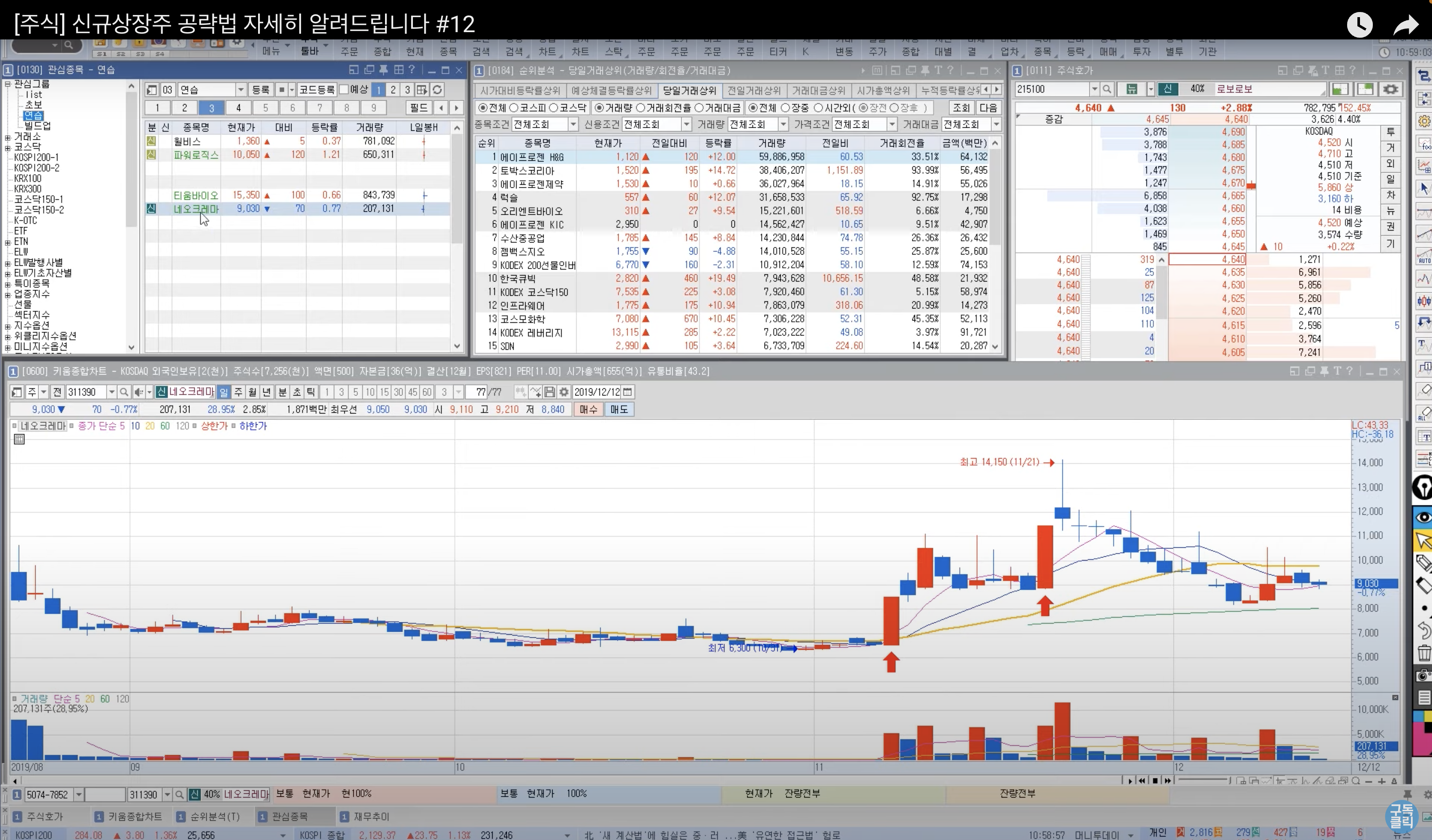Select the 거래대금 sort radio button

pos(700,108)
